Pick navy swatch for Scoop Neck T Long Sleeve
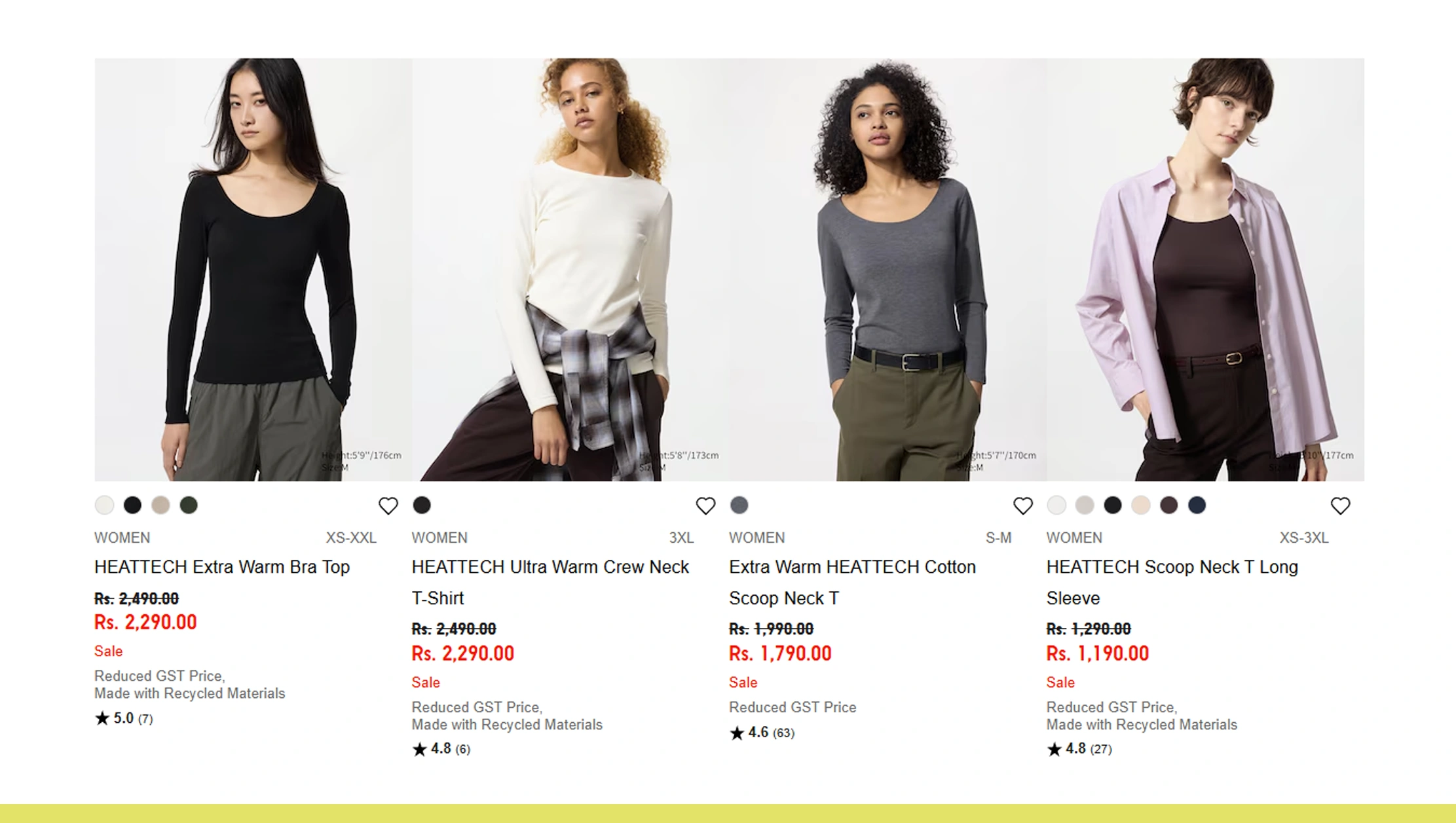Image resolution: width=1456 pixels, height=823 pixels. [1197, 505]
